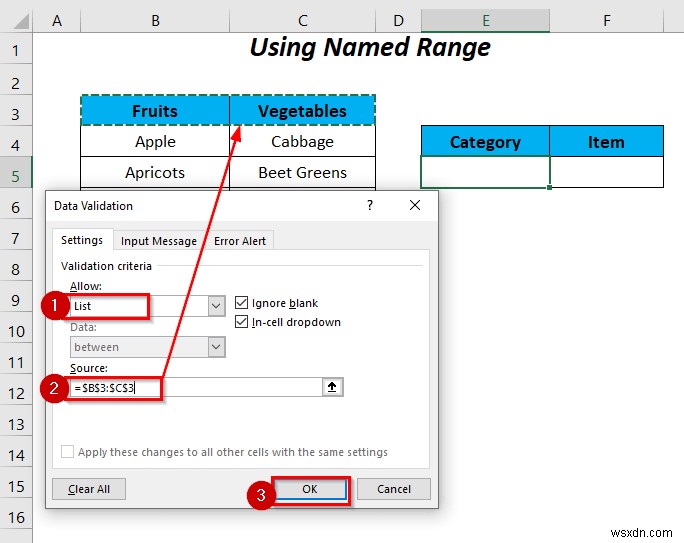
Task: Select the Fruits header cell
Action: (x=155, y=110)
